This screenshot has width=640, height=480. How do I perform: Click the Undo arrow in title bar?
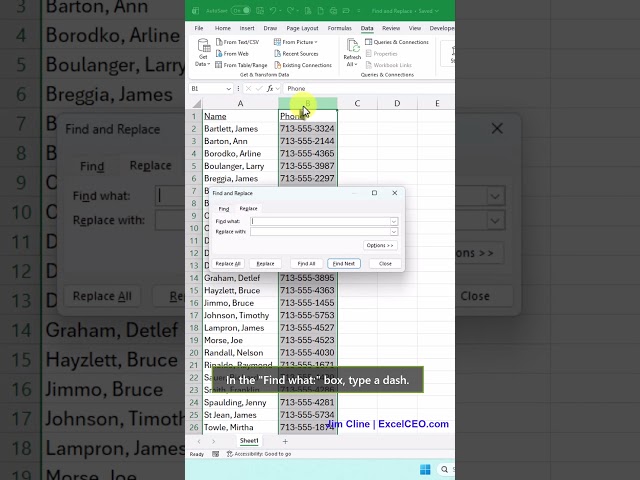coord(273,11)
